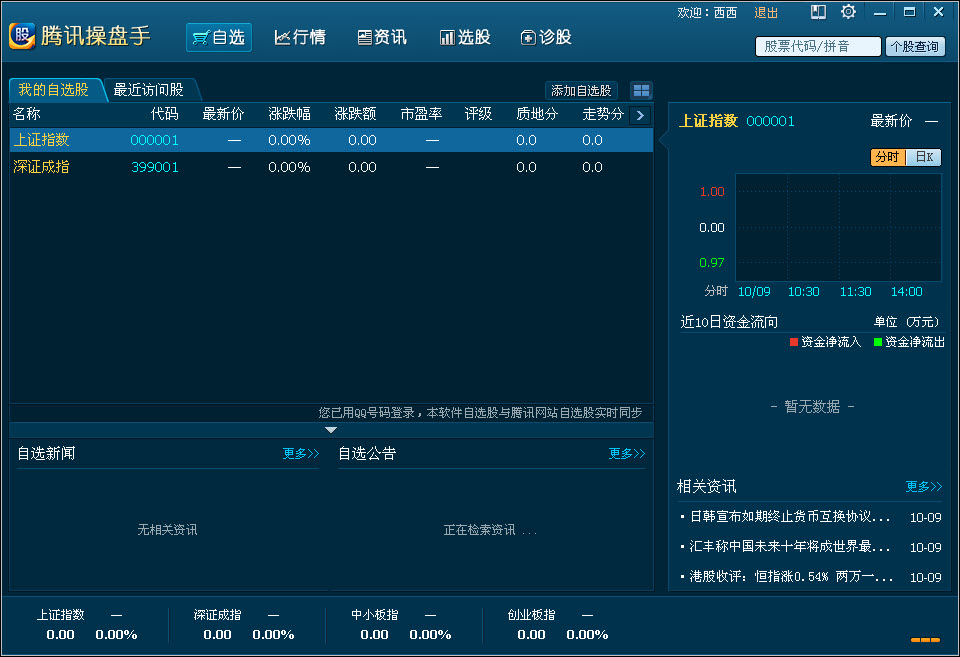The image size is (960, 657).
Task: Open 更多>> for 相关资讯
Action: pyautogui.click(x=923, y=487)
